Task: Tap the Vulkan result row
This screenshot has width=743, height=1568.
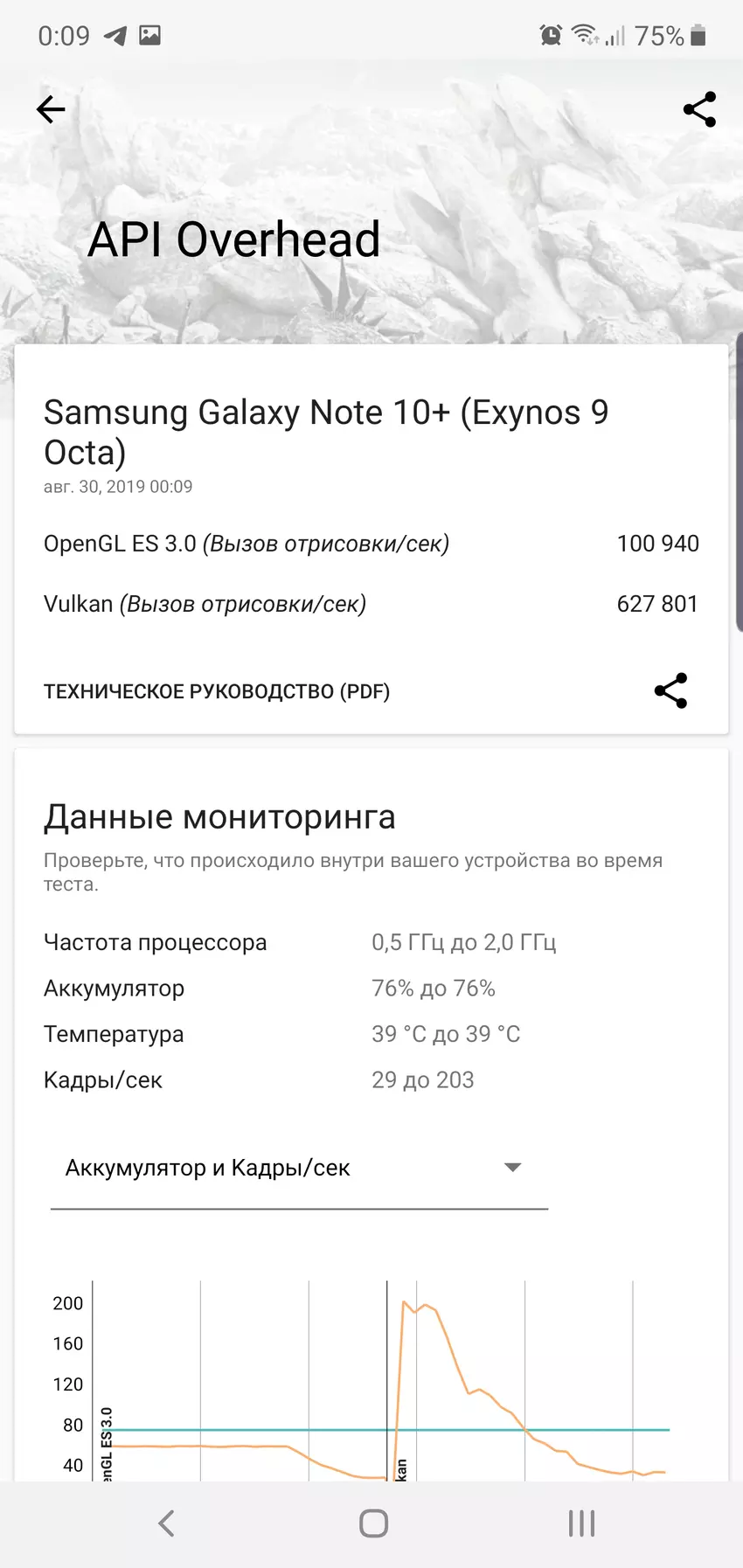Action: 371,604
